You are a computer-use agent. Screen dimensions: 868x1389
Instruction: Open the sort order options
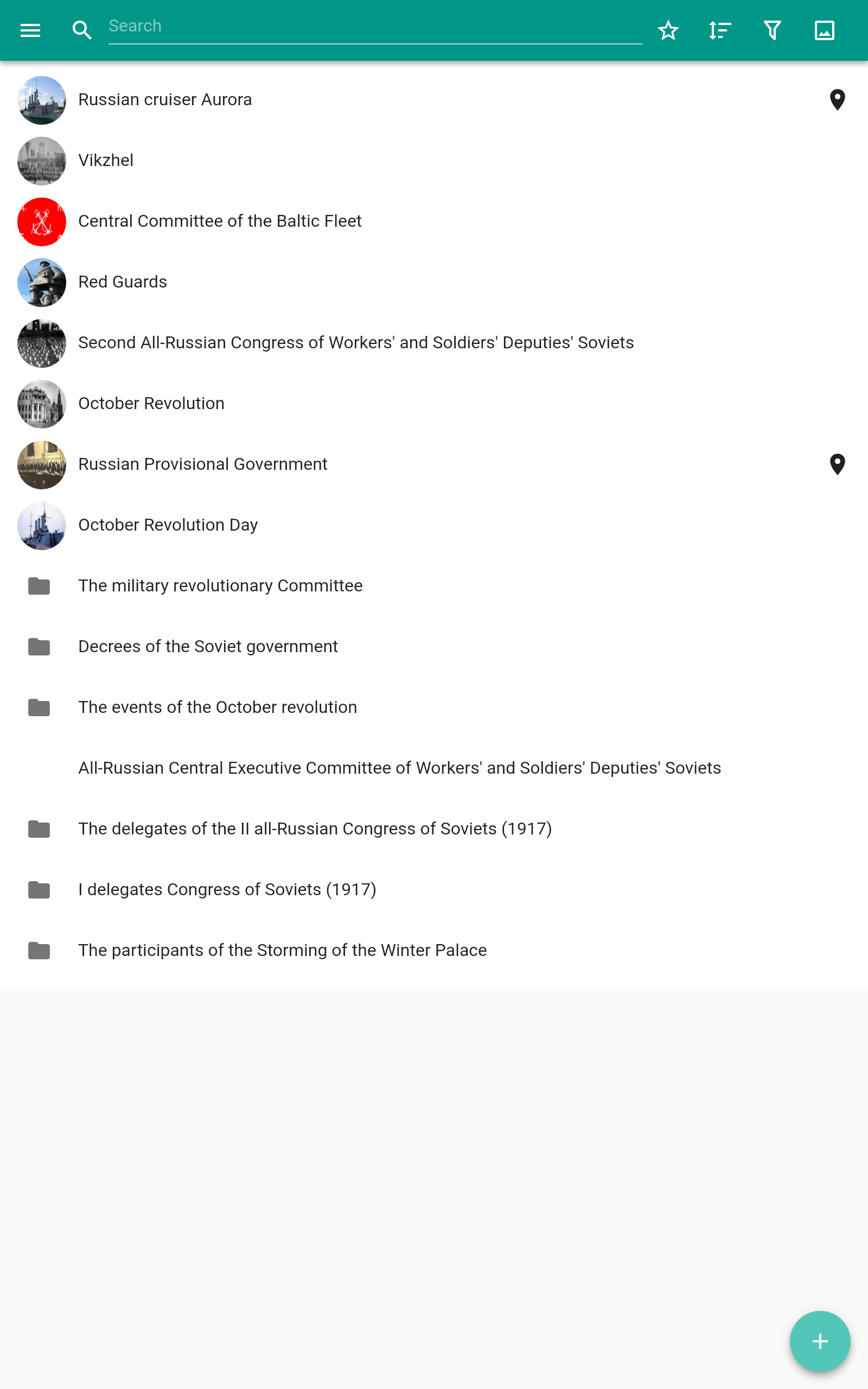(x=720, y=30)
